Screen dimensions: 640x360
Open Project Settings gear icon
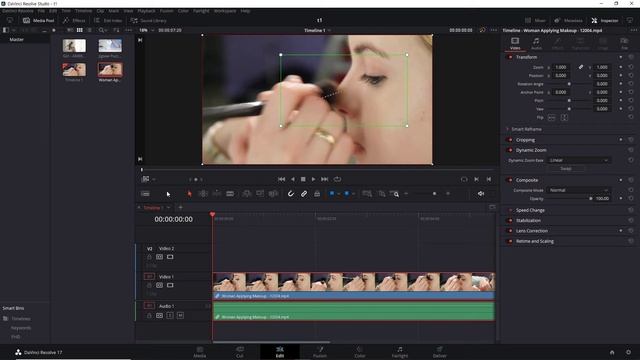pyautogui.click(x=628, y=352)
